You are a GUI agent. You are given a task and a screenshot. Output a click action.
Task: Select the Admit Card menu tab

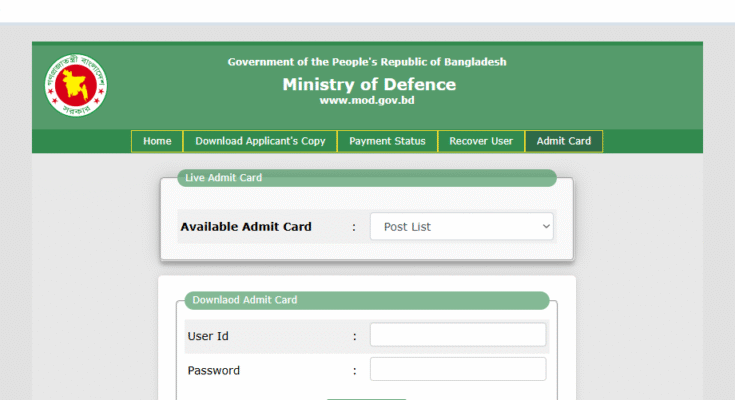pyautogui.click(x=564, y=141)
